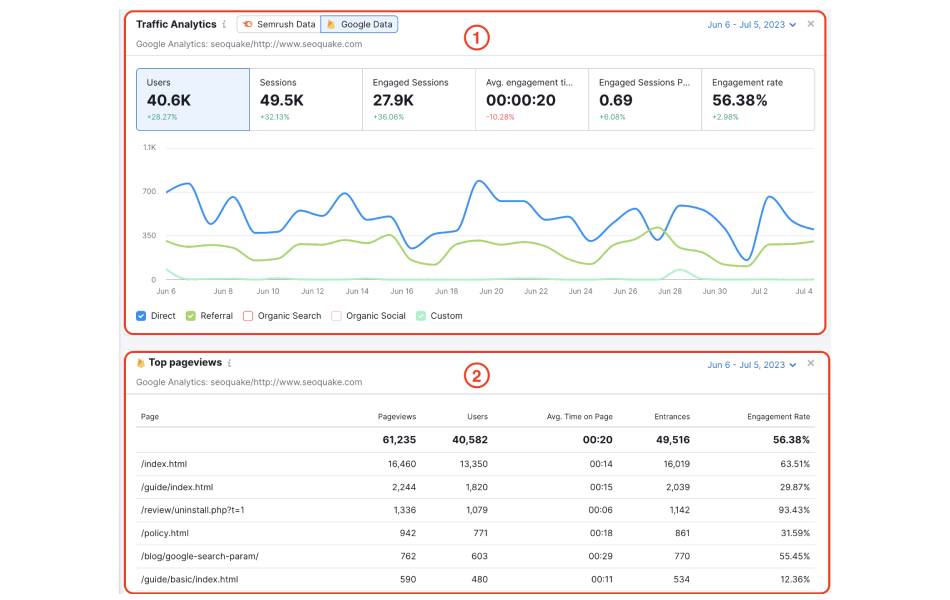Select the Engaged Sessions P... metric card
This screenshot has width=950, height=600.
pyautogui.click(x=645, y=99)
